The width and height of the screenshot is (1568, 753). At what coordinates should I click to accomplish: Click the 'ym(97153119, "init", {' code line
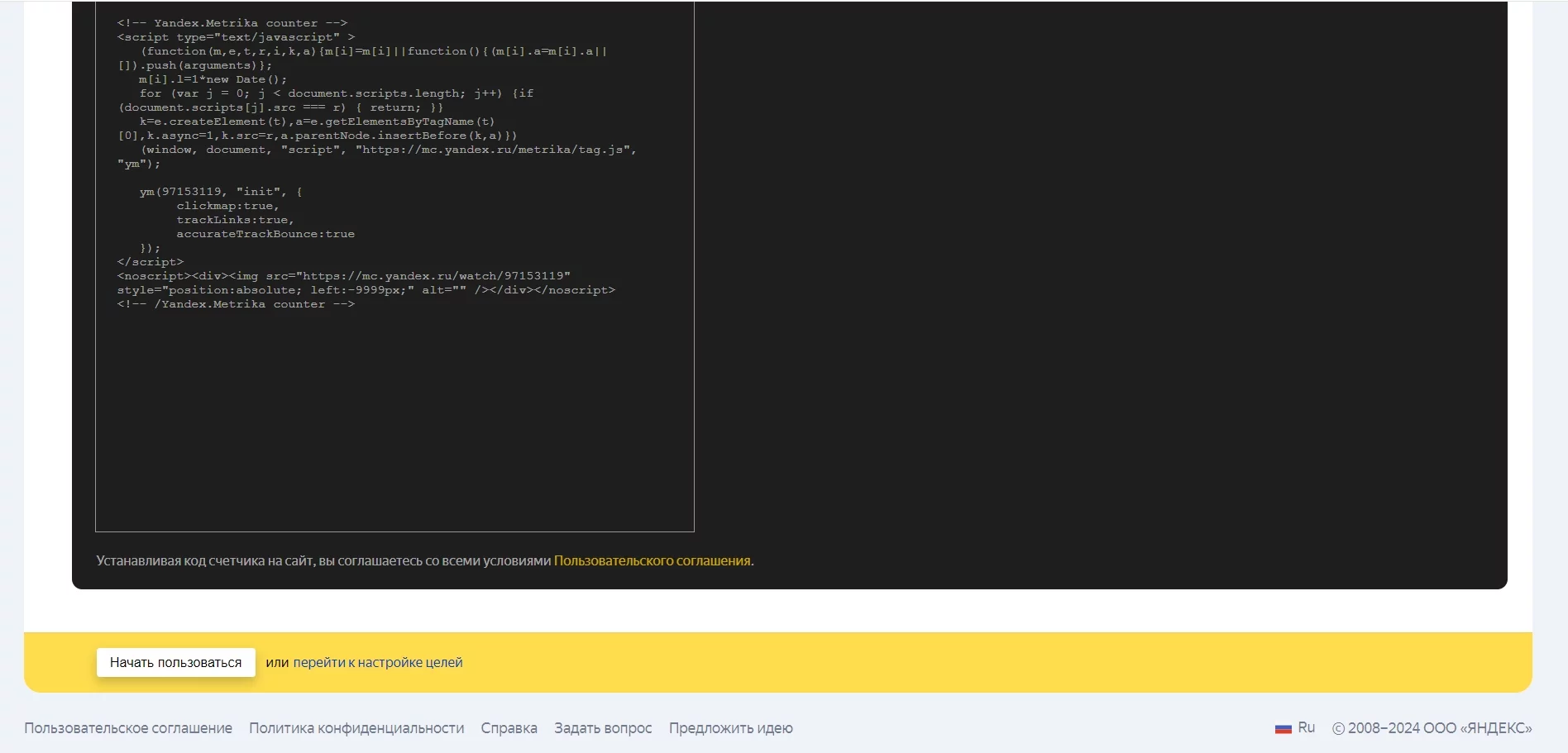pos(221,192)
